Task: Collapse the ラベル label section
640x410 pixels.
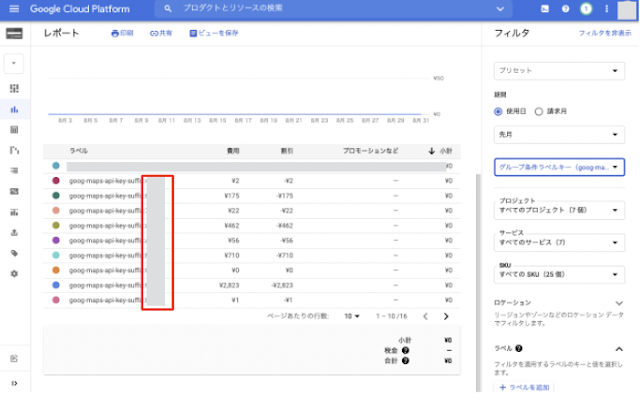Action: tap(619, 349)
